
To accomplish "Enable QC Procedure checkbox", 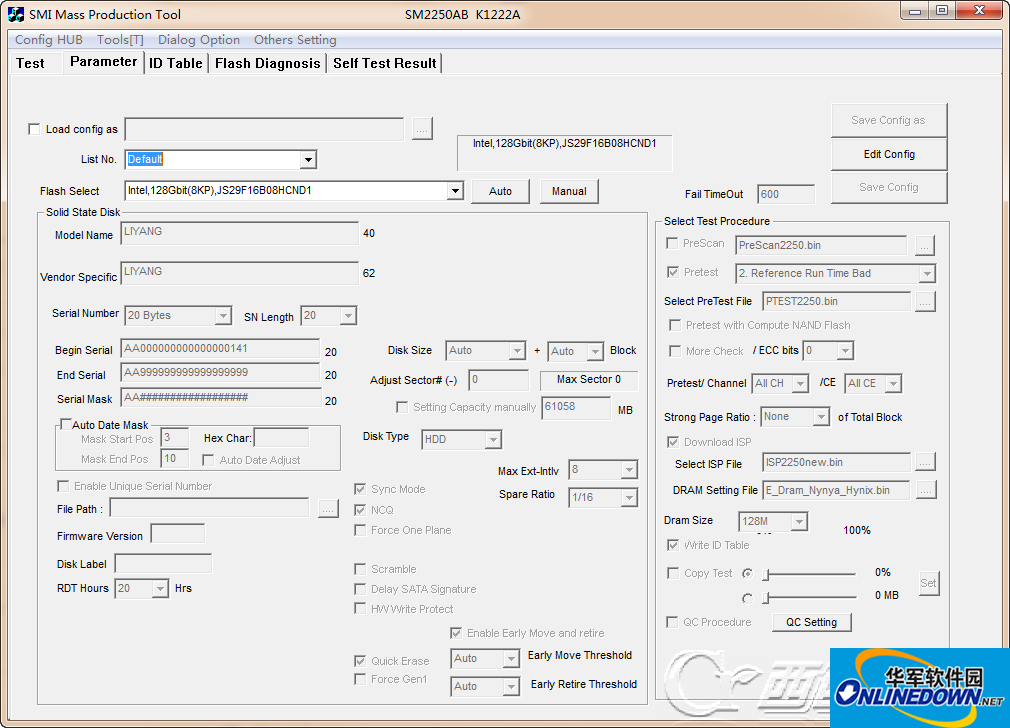I will click(672, 622).
